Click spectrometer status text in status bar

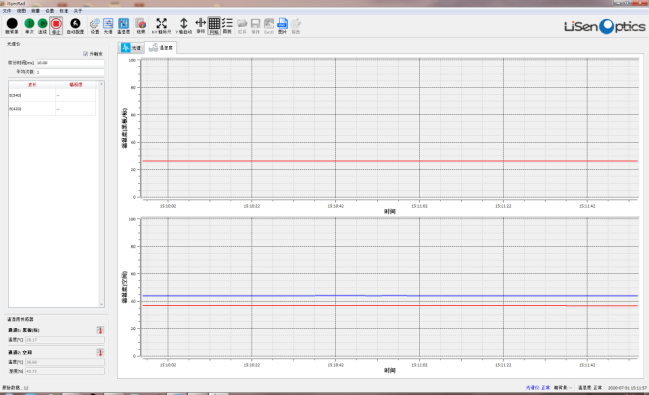[x=538, y=388]
